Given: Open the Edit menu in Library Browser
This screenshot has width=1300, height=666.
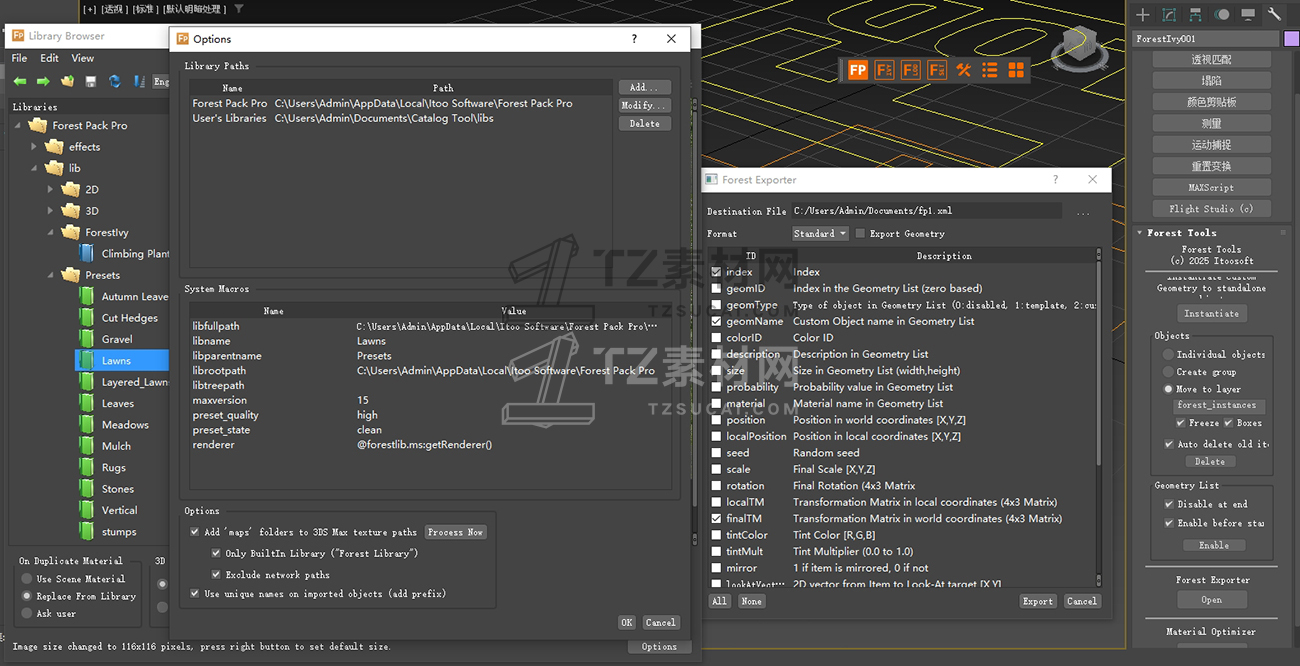Looking at the screenshot, I should pyautogui.click(x=49, y=58).
